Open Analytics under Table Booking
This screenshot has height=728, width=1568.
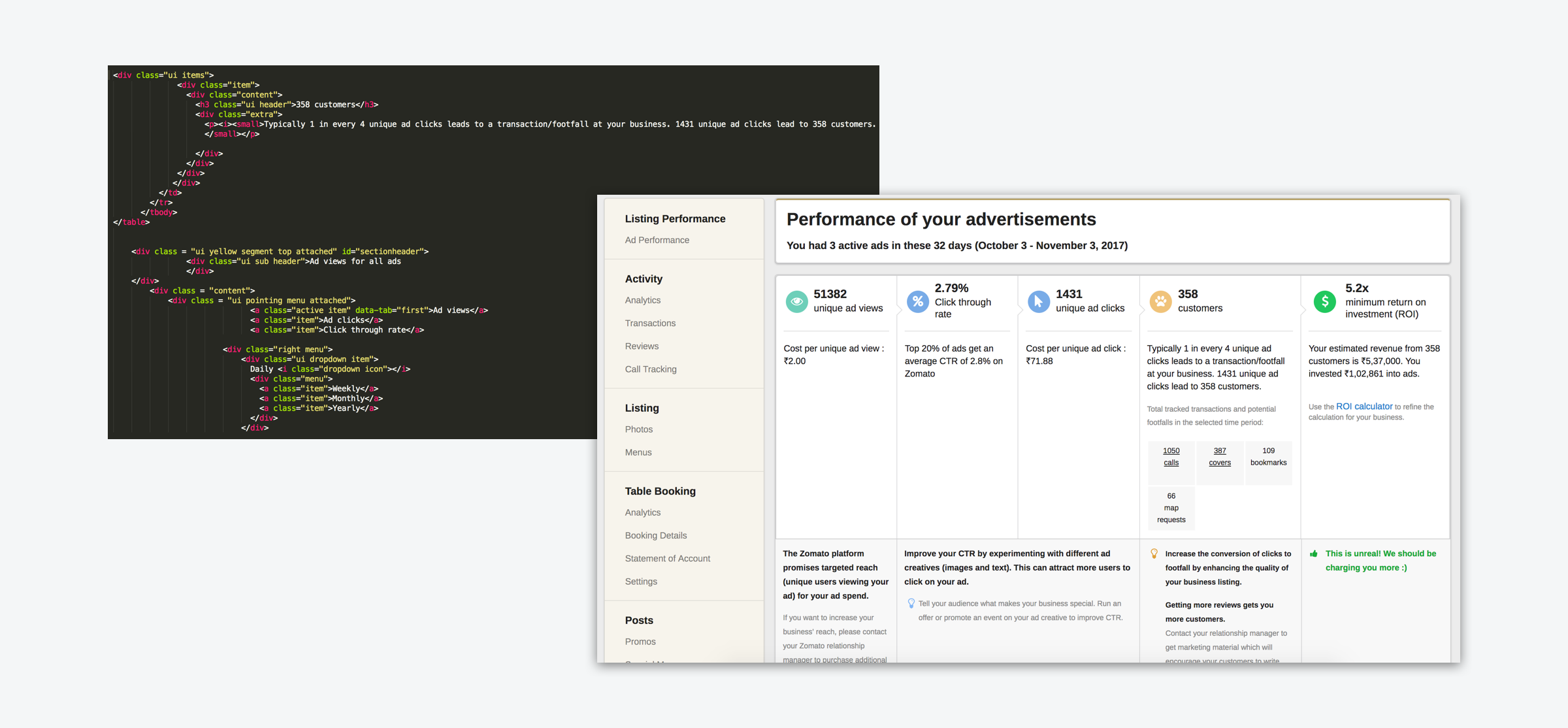[642, 512]
